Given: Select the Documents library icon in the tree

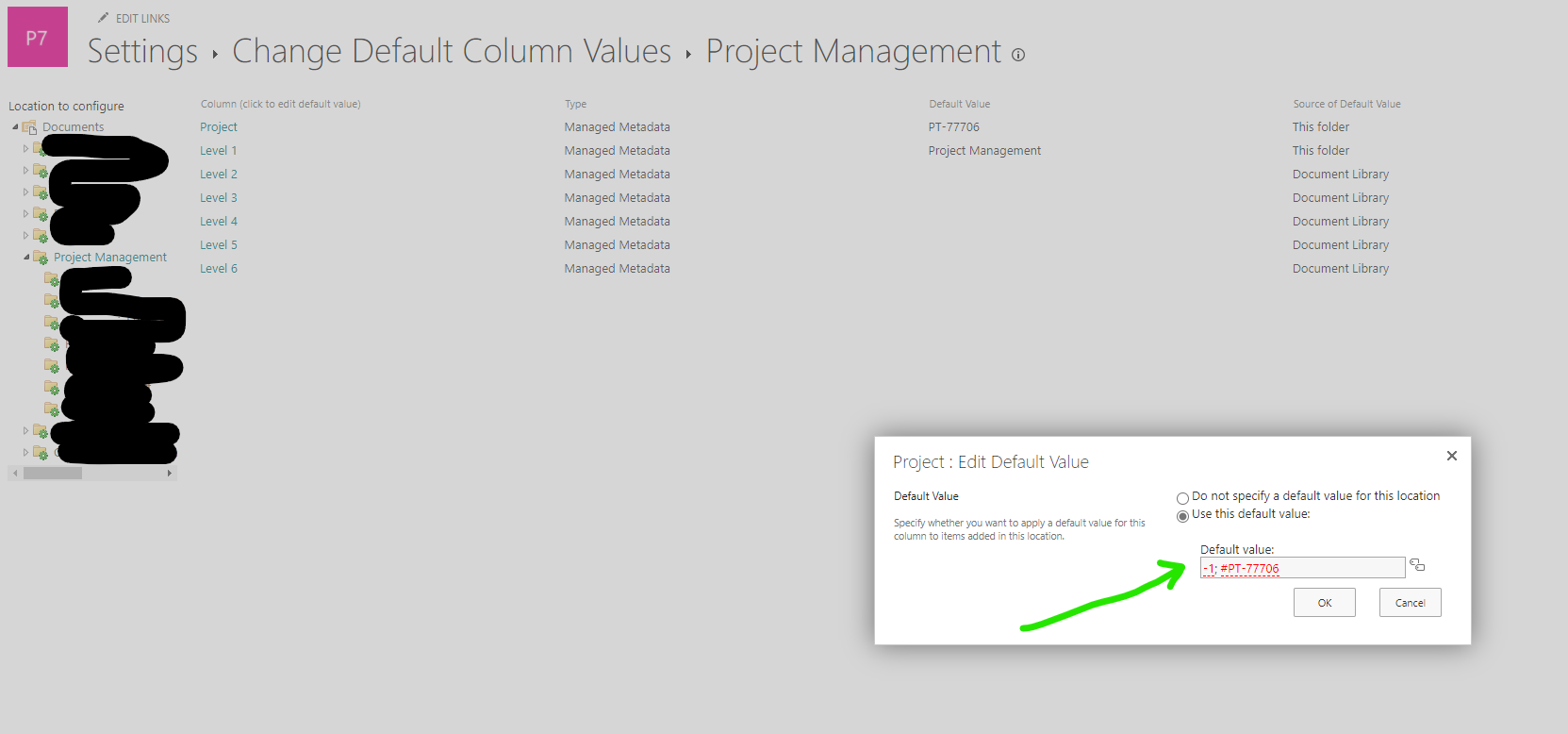Looking at the screenshot, I should (31, 125).
